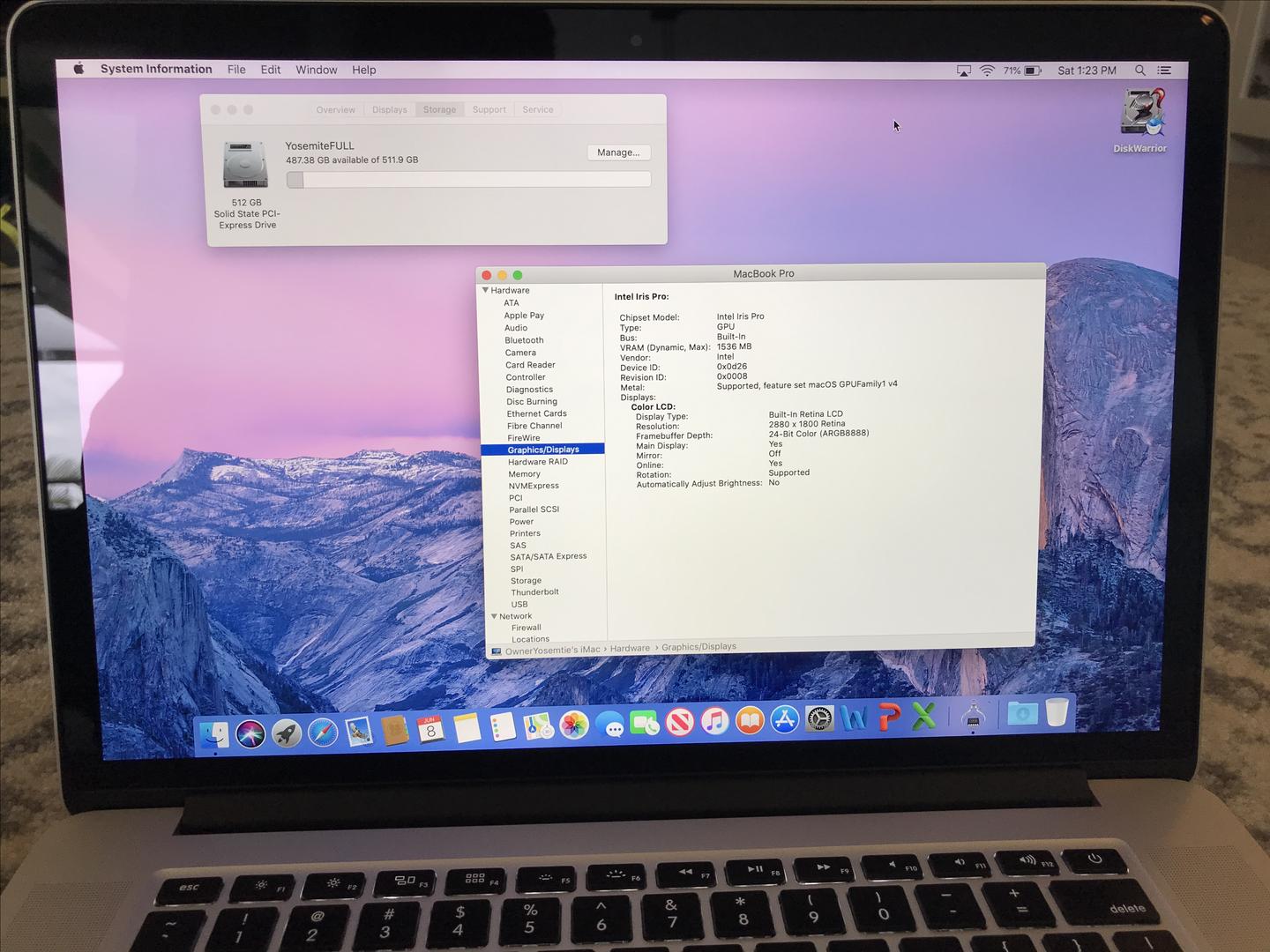The image size is (1270, 952).
Task: Click YosemiteFULL storage usage bar
Action: (x=469, y=180)
